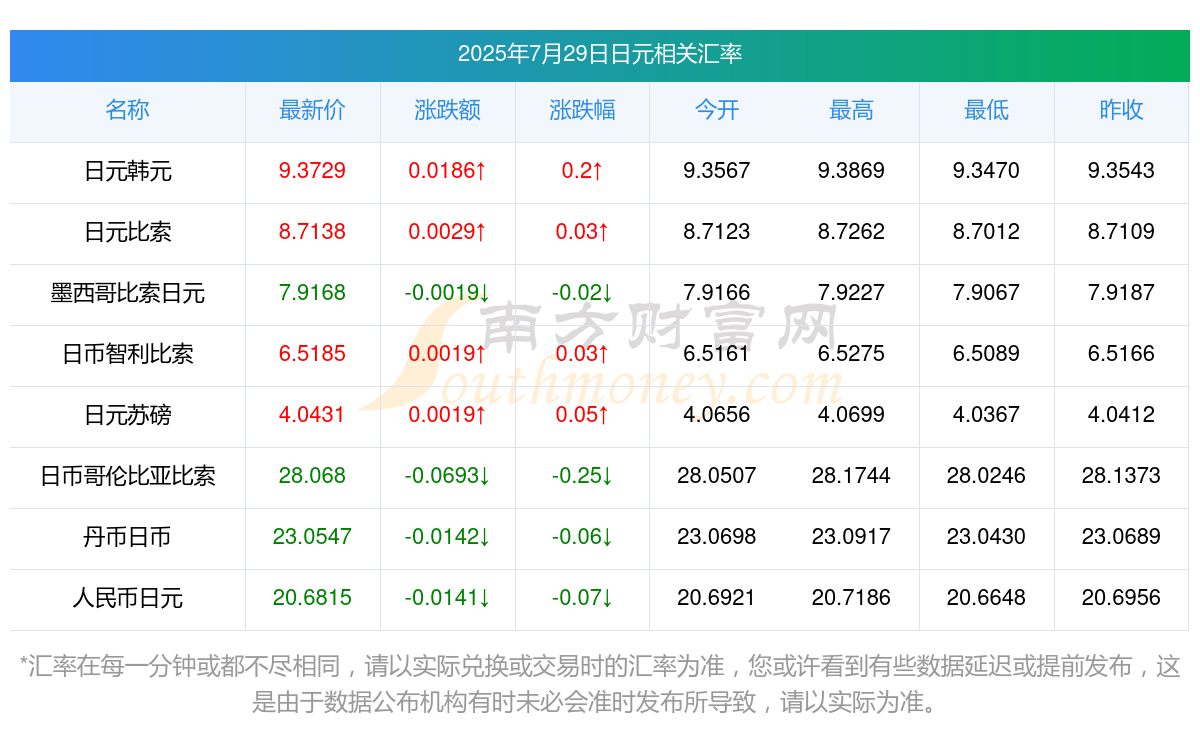
Task: Select previous close 9.3543
Action: pyautogui.click(x=1121, y=171)
